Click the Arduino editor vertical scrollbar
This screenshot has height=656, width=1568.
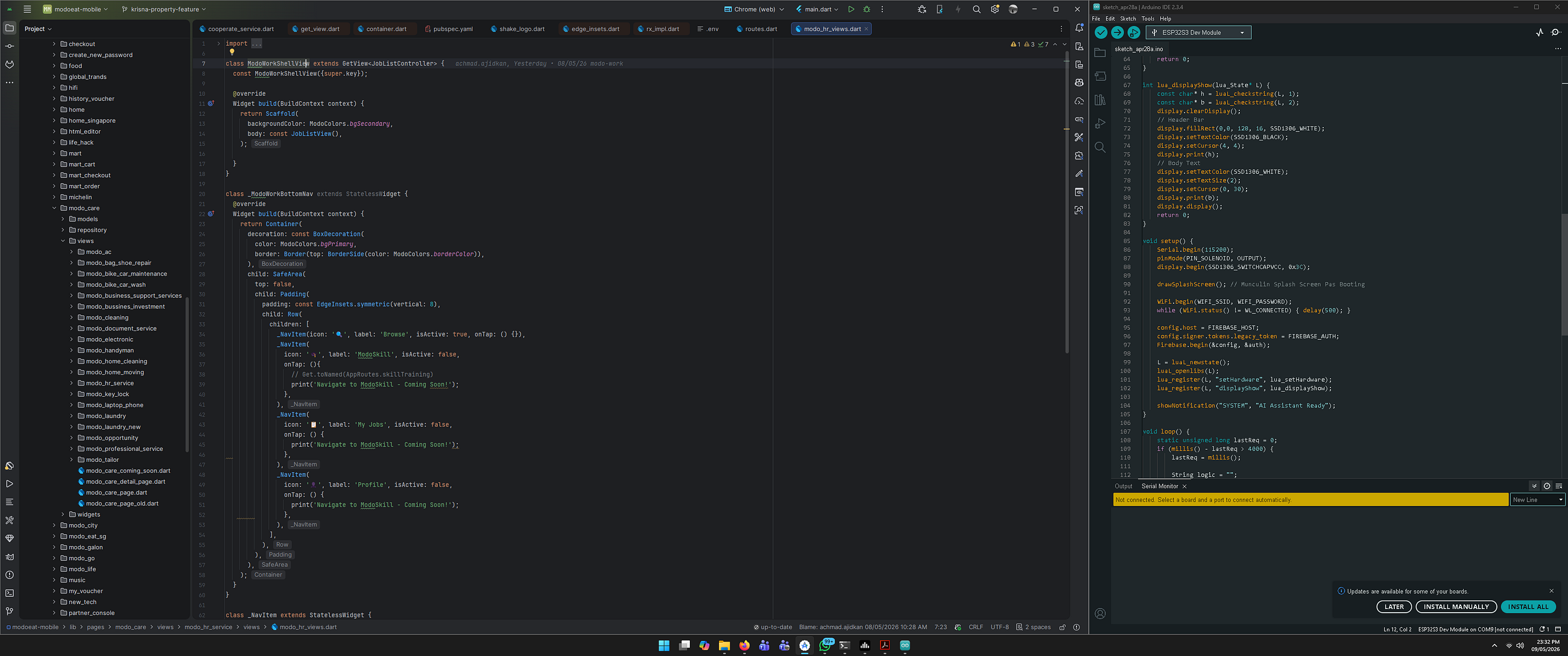(x=1564, y=274)
